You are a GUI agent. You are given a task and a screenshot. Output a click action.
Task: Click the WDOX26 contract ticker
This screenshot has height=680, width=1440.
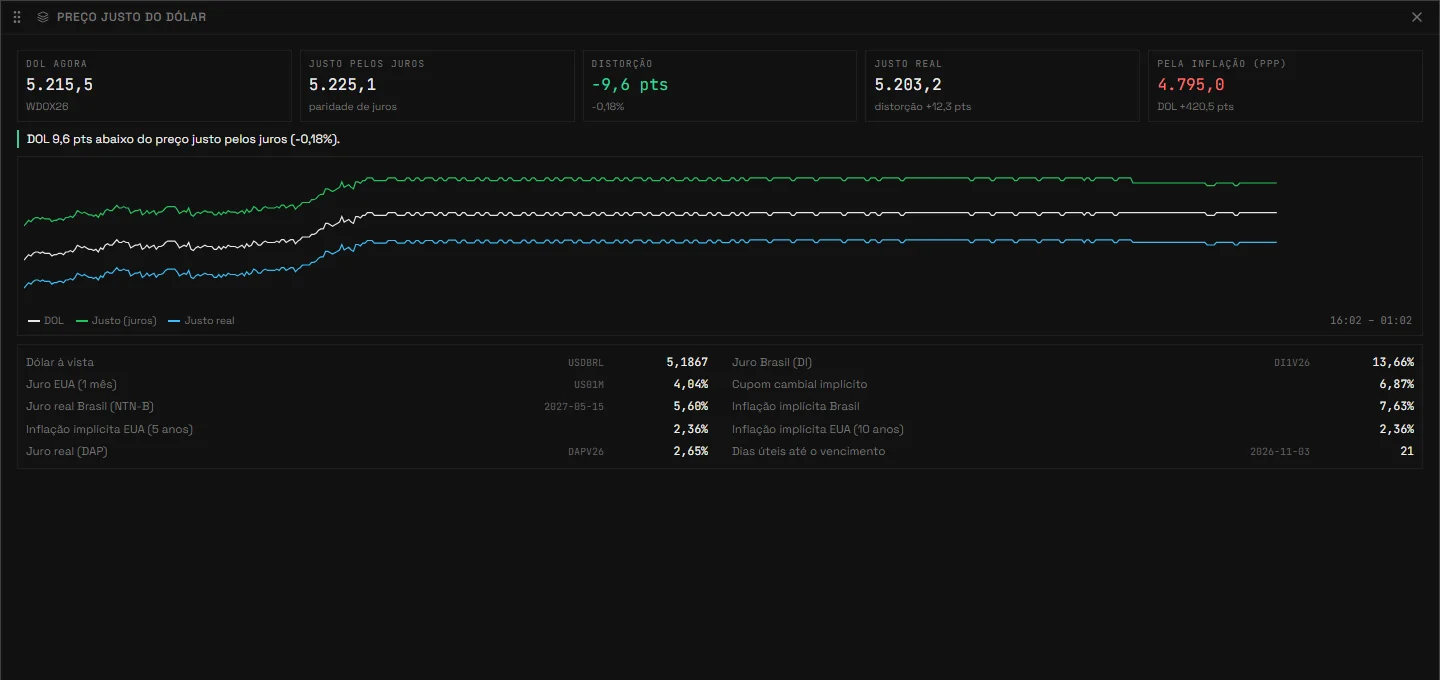pyautogui.click(x=47, y=106)
